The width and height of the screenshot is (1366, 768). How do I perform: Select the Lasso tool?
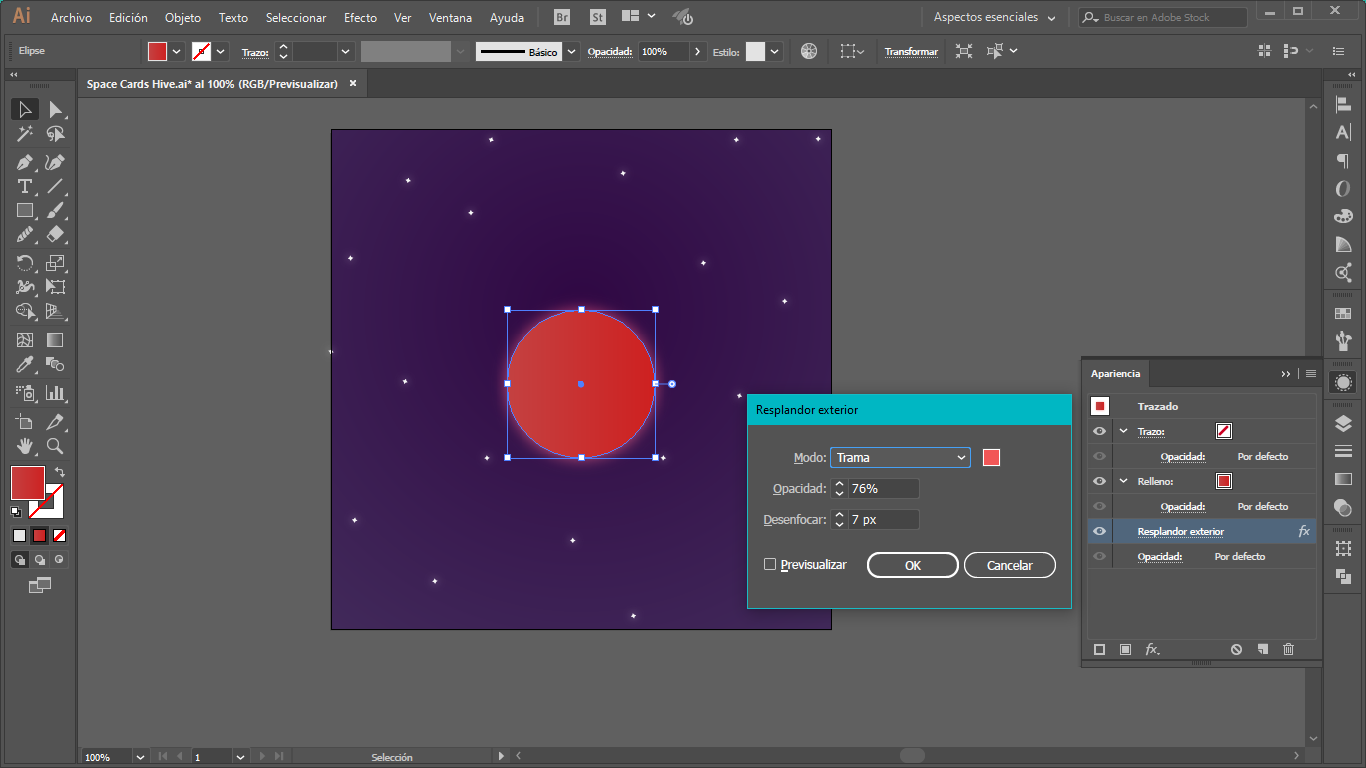(x=56, y=134)
